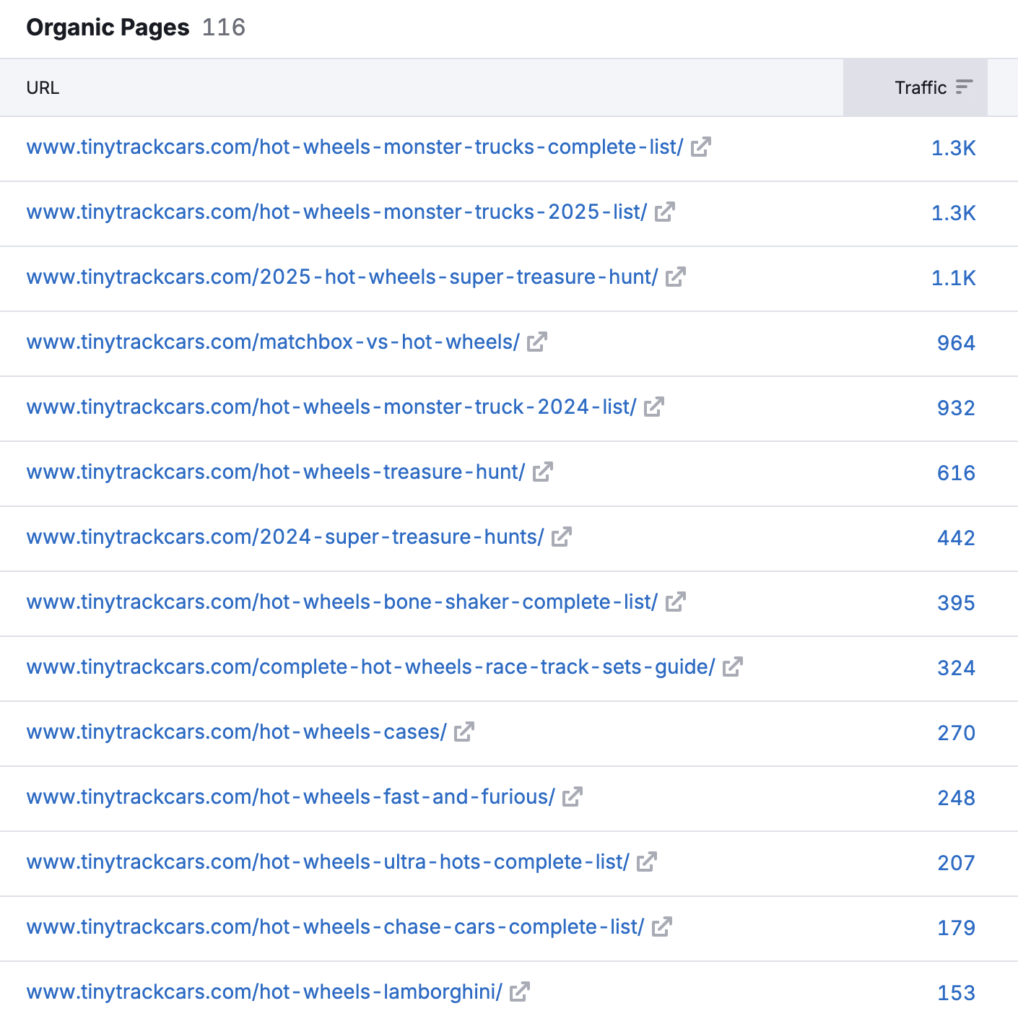
Task: Open external link icon for hot-wheels-lamborghini
Action: (x=520, y=992)
